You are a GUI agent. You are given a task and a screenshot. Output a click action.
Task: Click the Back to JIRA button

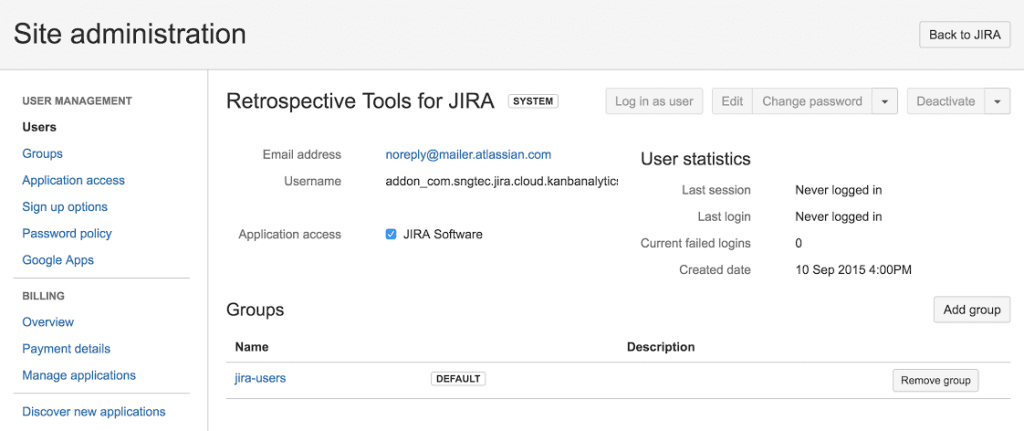pos(965,35)
